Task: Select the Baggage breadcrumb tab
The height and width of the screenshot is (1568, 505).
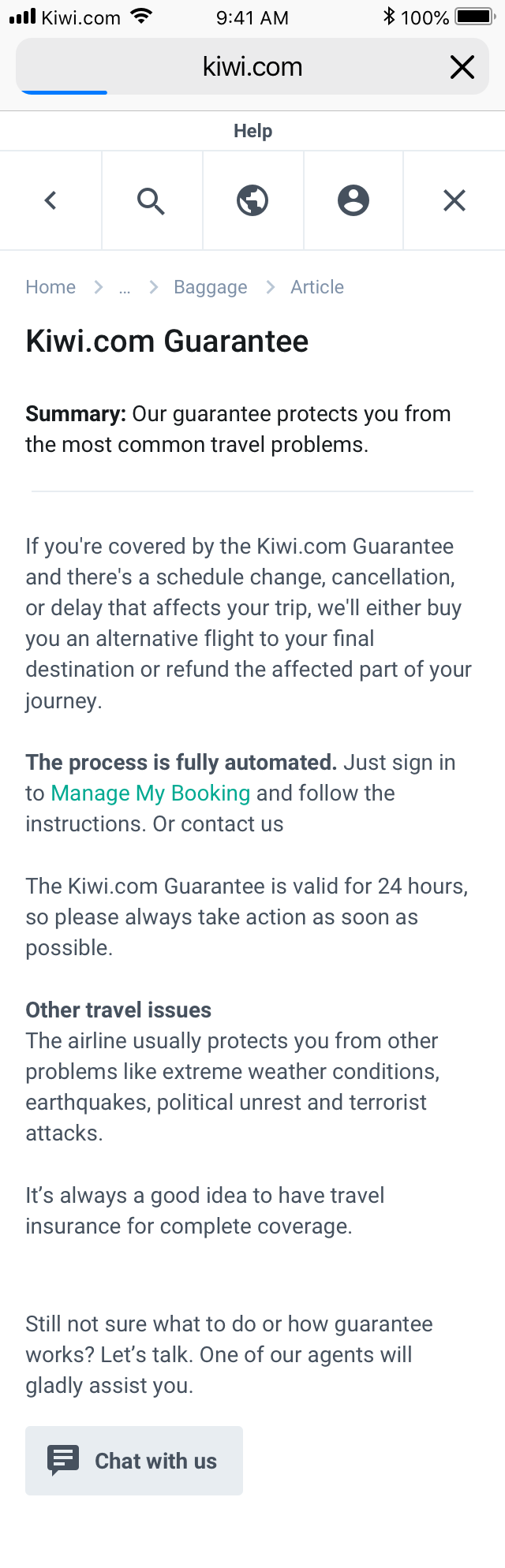Action: [210, 287]
